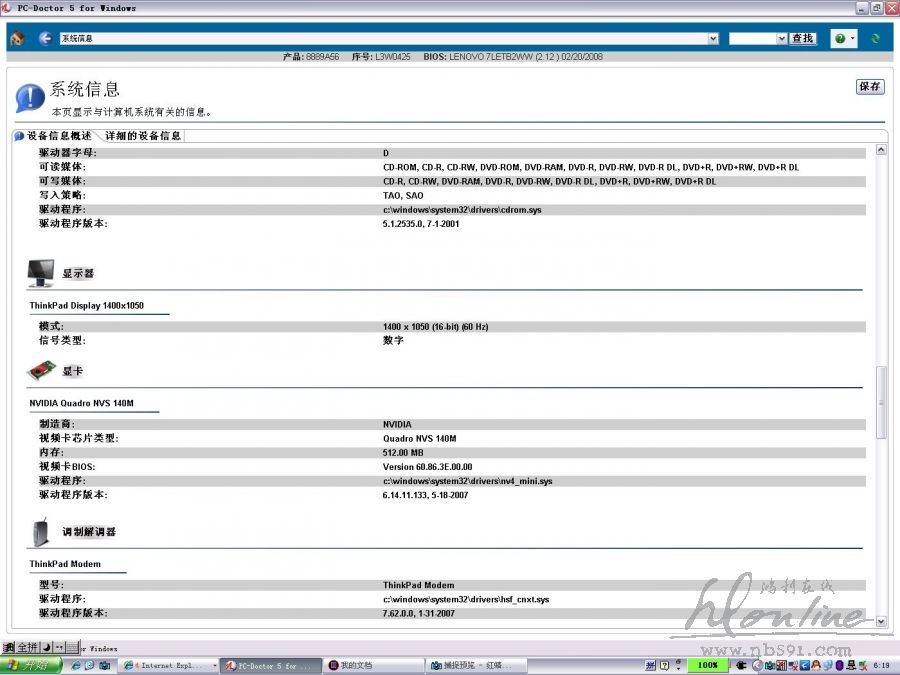The width and height of the screenshot is (900, 675).
Task: Click the search text input field
Action: [x=752, y=38]
